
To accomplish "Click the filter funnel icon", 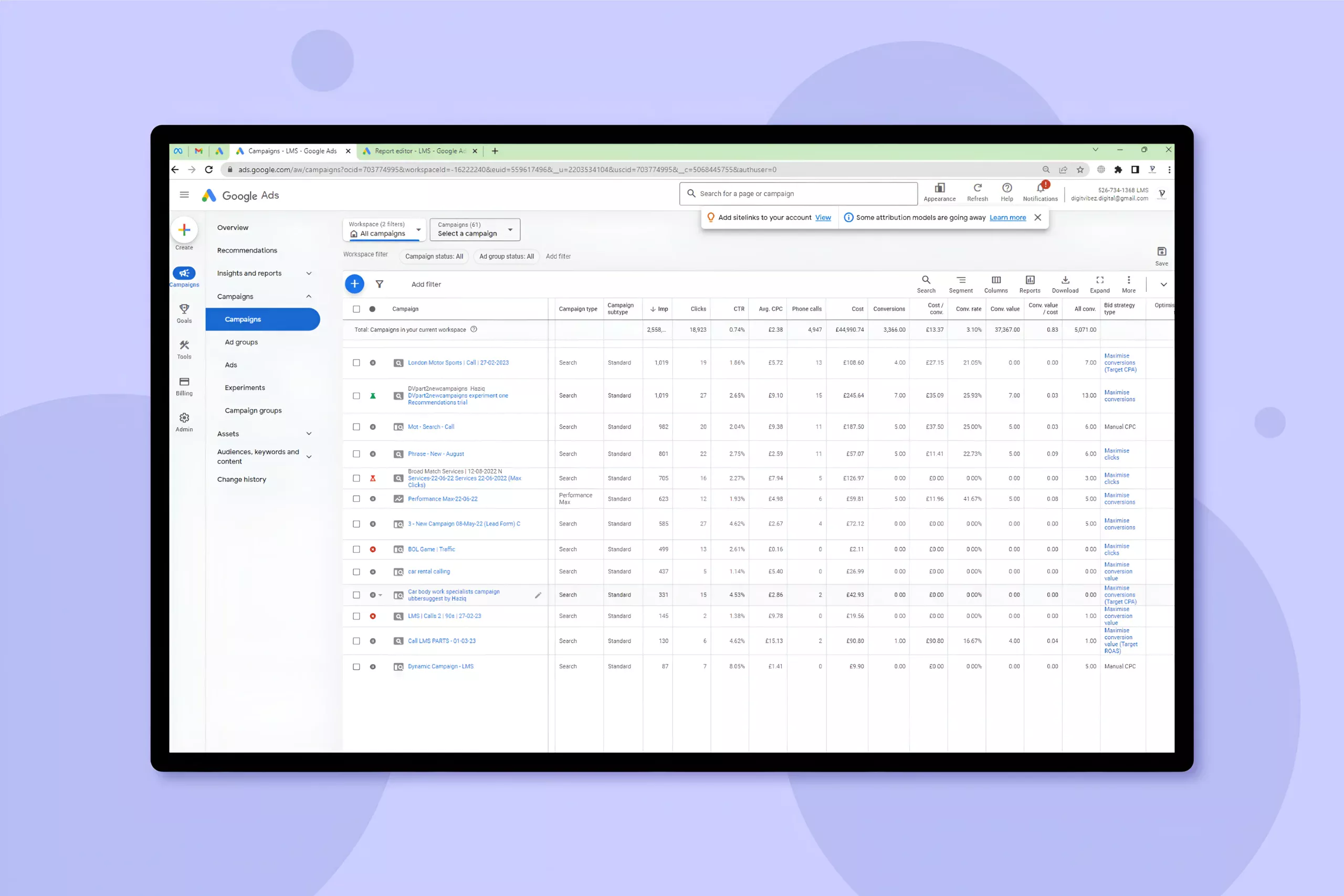I will click(x=380, y=284).
